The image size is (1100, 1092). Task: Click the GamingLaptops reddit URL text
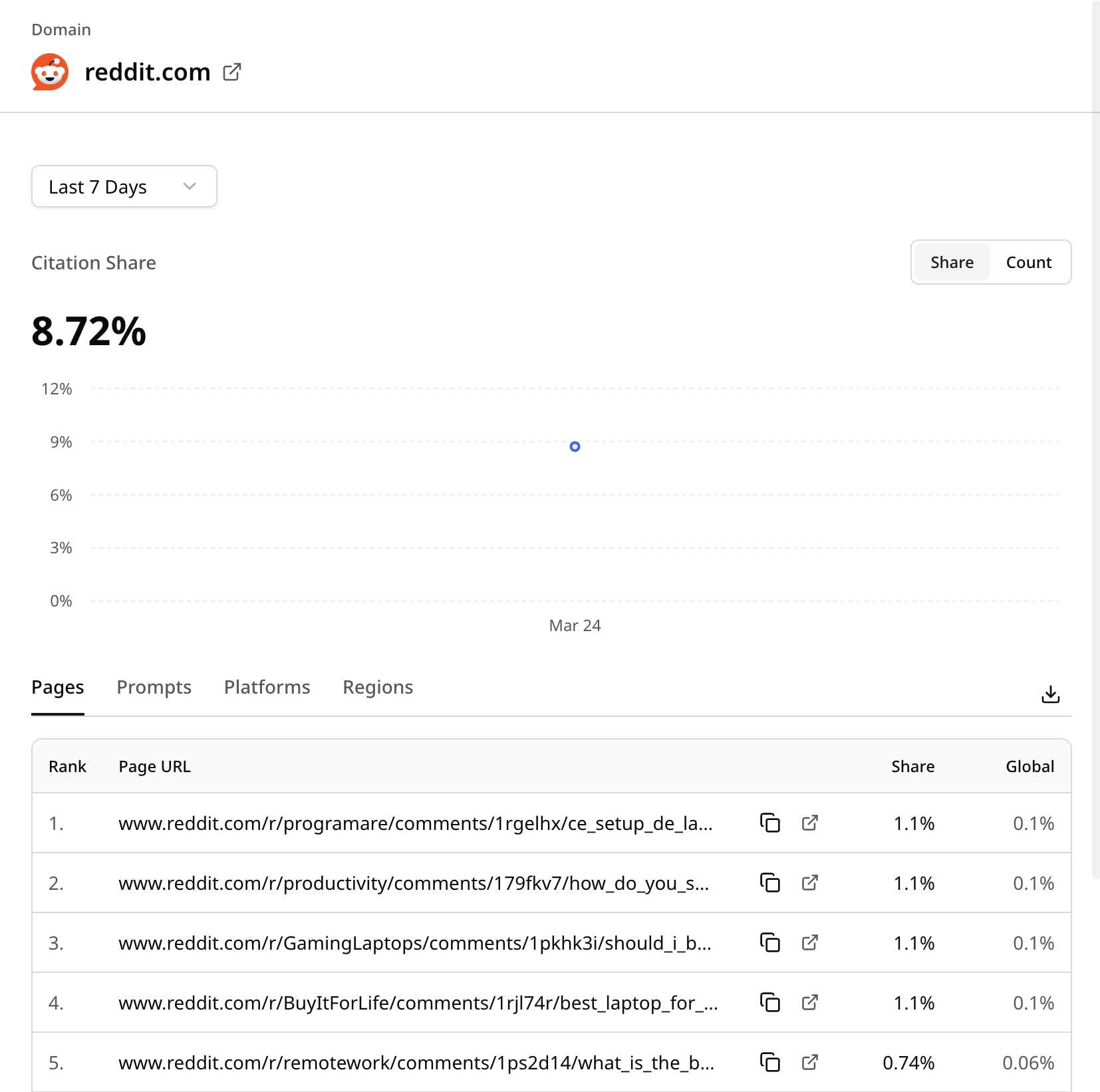point(415,943)
